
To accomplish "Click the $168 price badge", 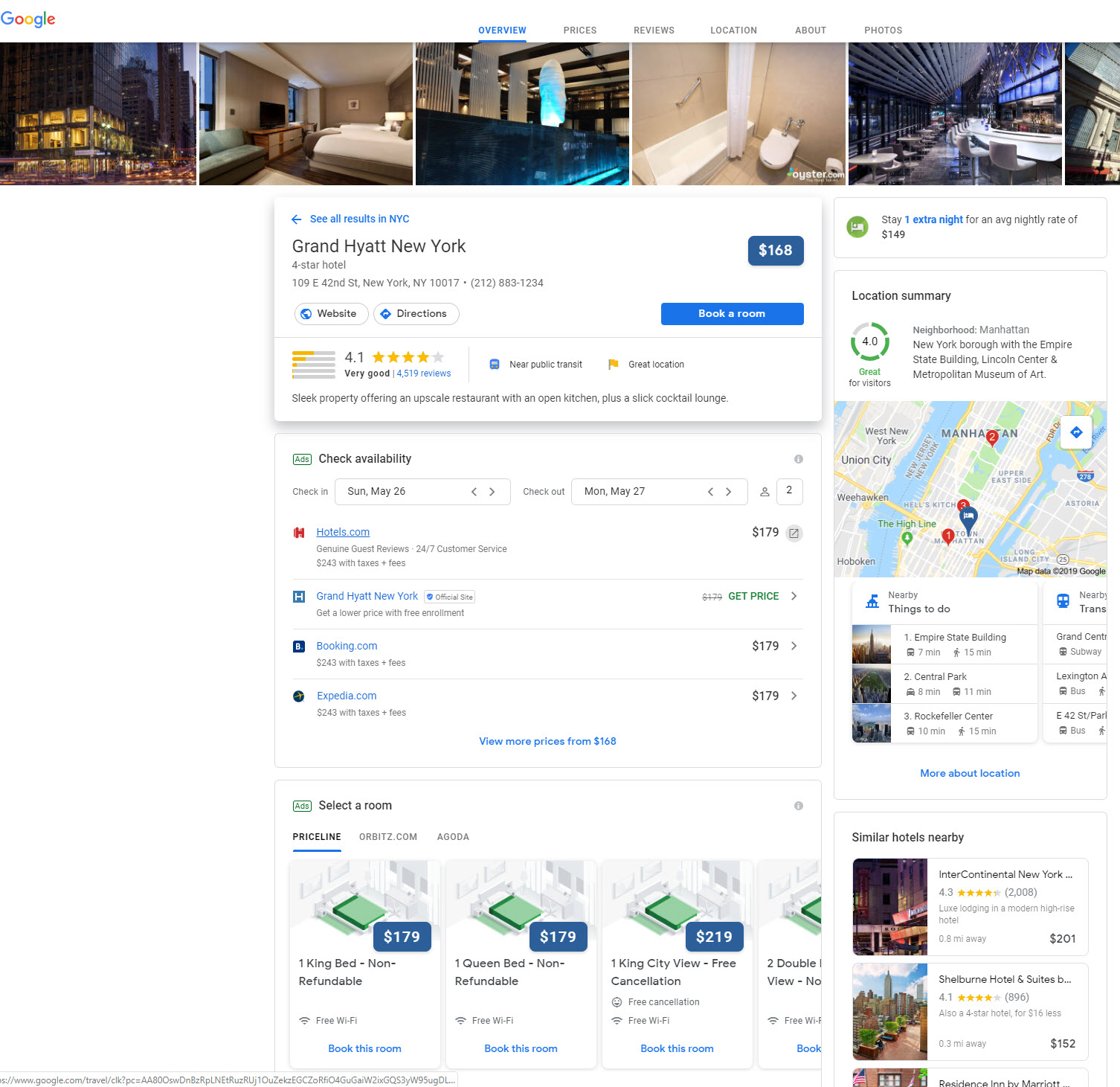I will tap(776, 251).
